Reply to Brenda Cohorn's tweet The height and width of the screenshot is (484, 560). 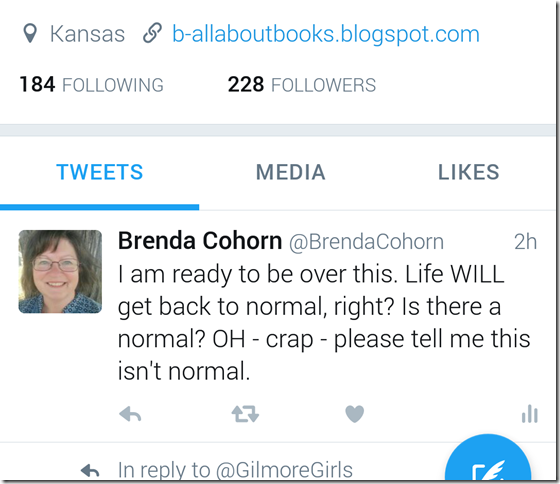130,414
